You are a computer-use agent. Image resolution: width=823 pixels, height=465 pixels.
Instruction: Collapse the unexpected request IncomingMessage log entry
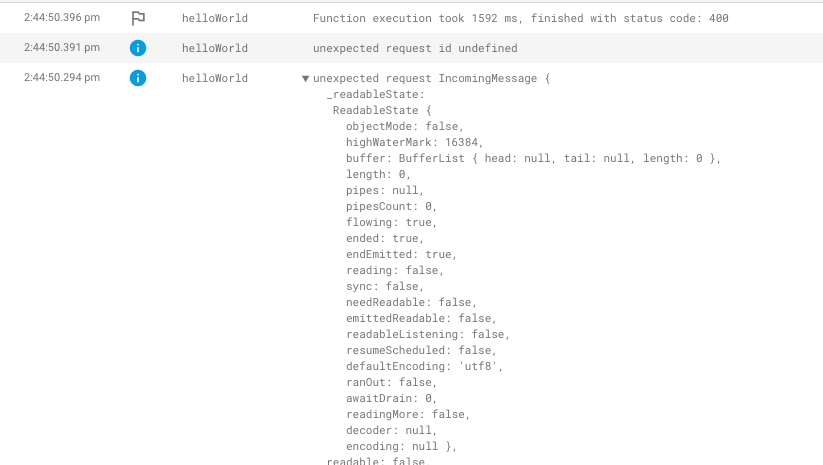305,79
